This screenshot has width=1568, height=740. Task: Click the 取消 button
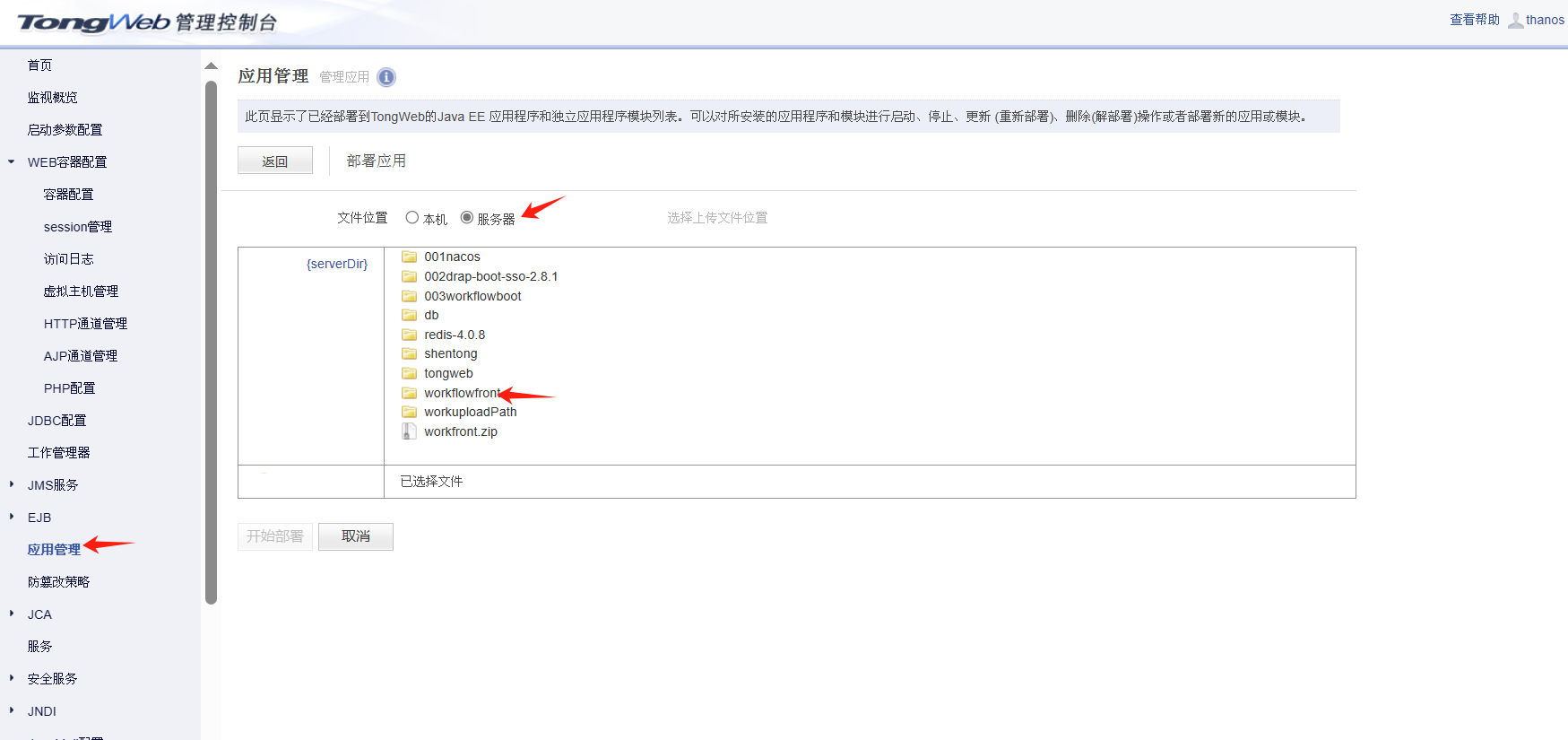click(356, 536)
